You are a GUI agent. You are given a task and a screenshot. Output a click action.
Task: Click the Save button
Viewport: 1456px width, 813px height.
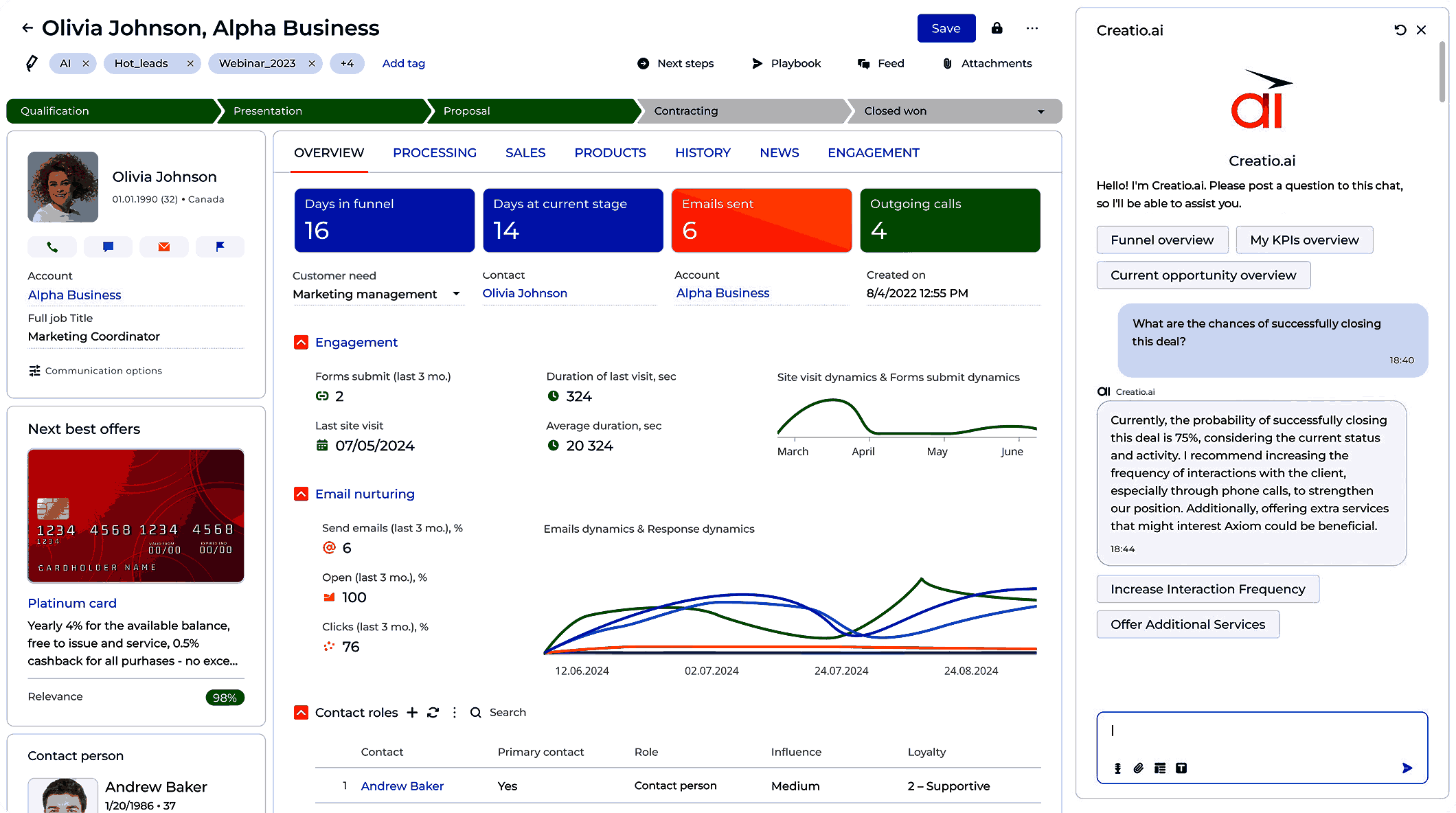[946, 28]
